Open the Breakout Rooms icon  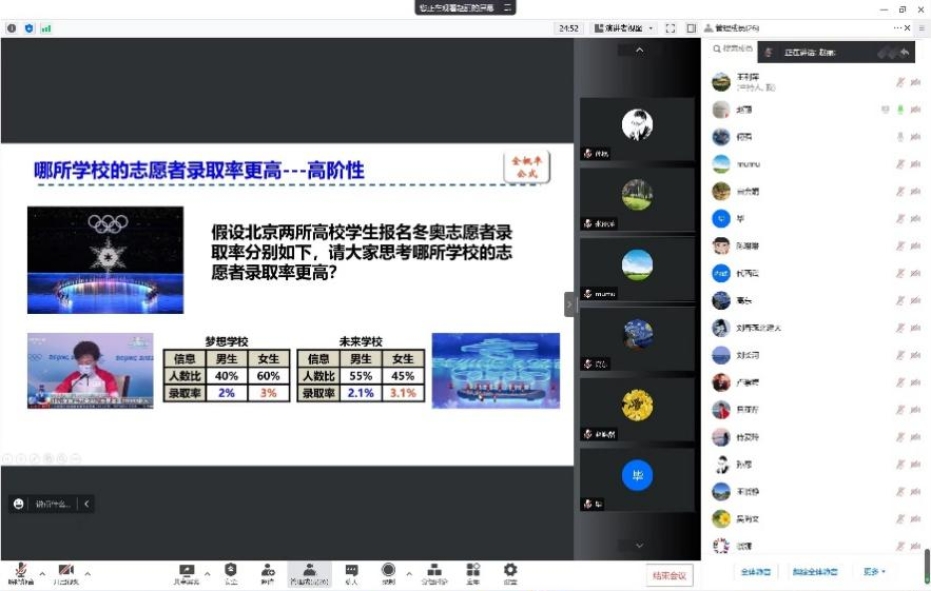[x=434, y=572]
